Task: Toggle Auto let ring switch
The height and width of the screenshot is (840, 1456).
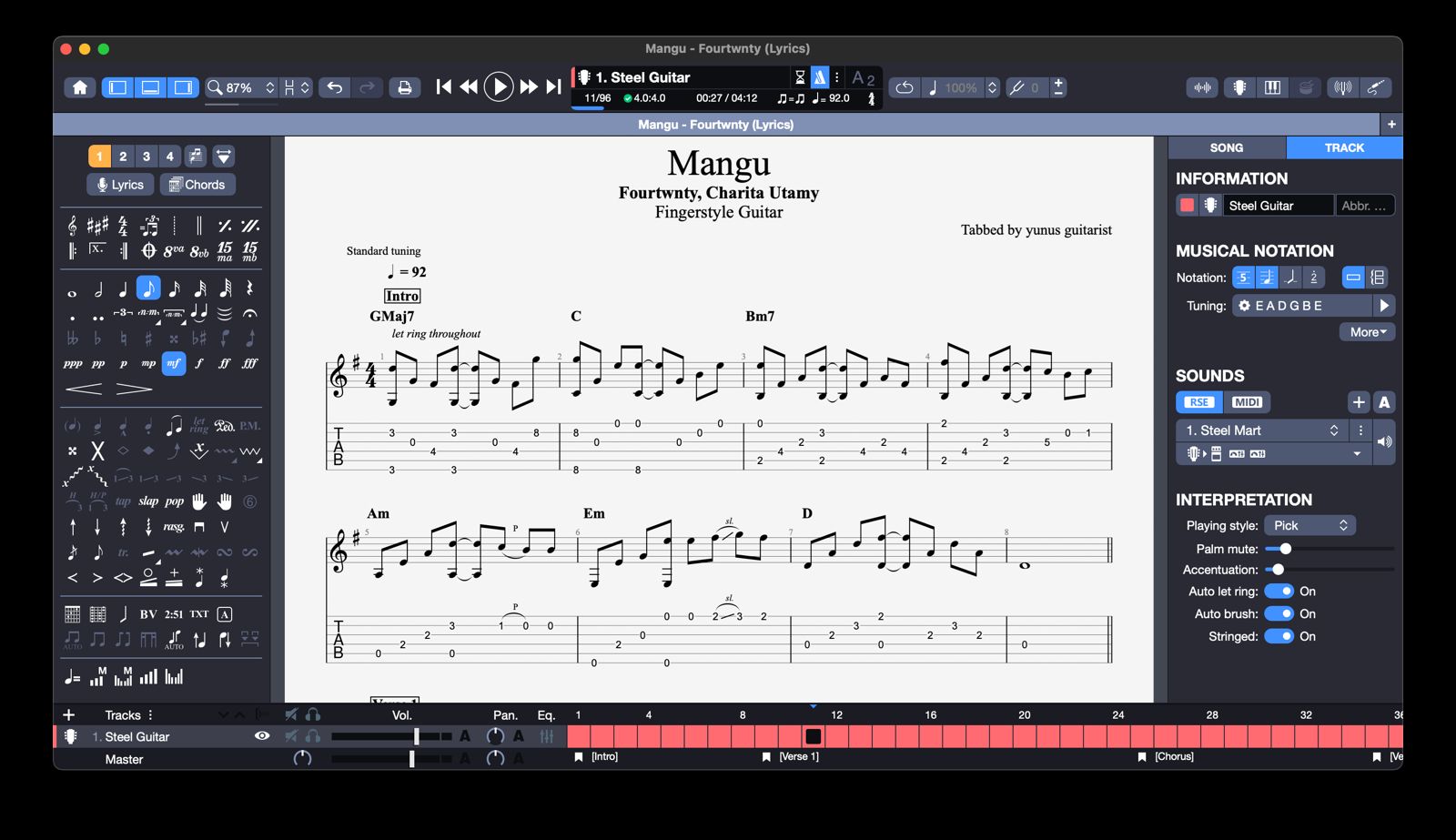Action: (1279, 592)
